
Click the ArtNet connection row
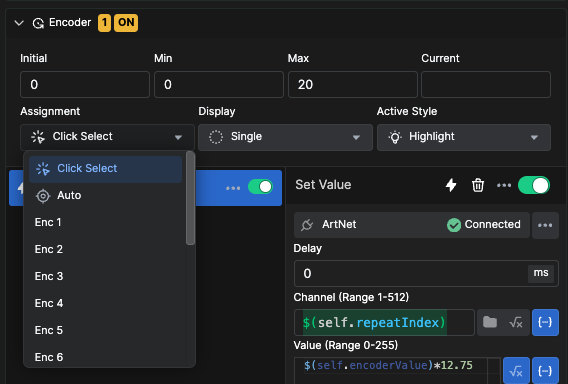(412, 225)
